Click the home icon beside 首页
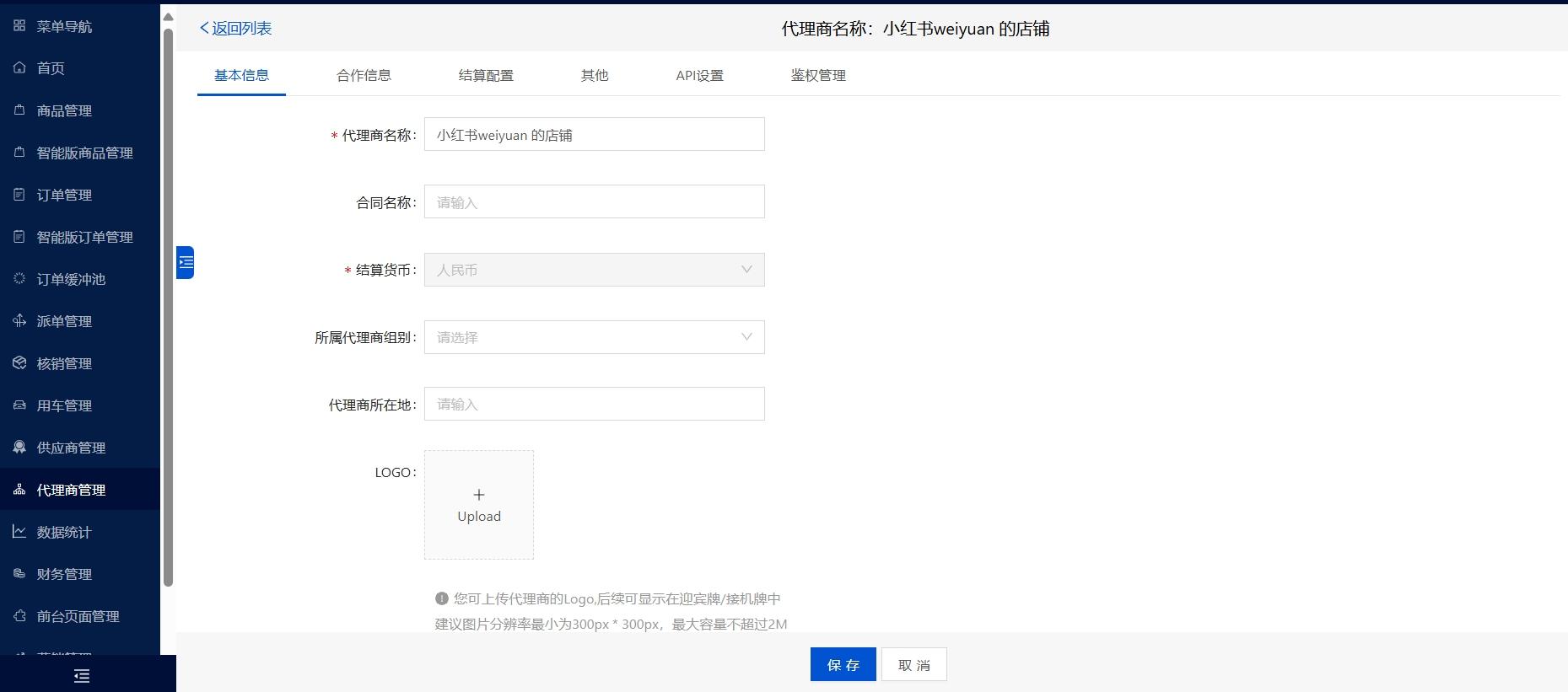The image size is (1568, 692). click(x=19, y=67)
